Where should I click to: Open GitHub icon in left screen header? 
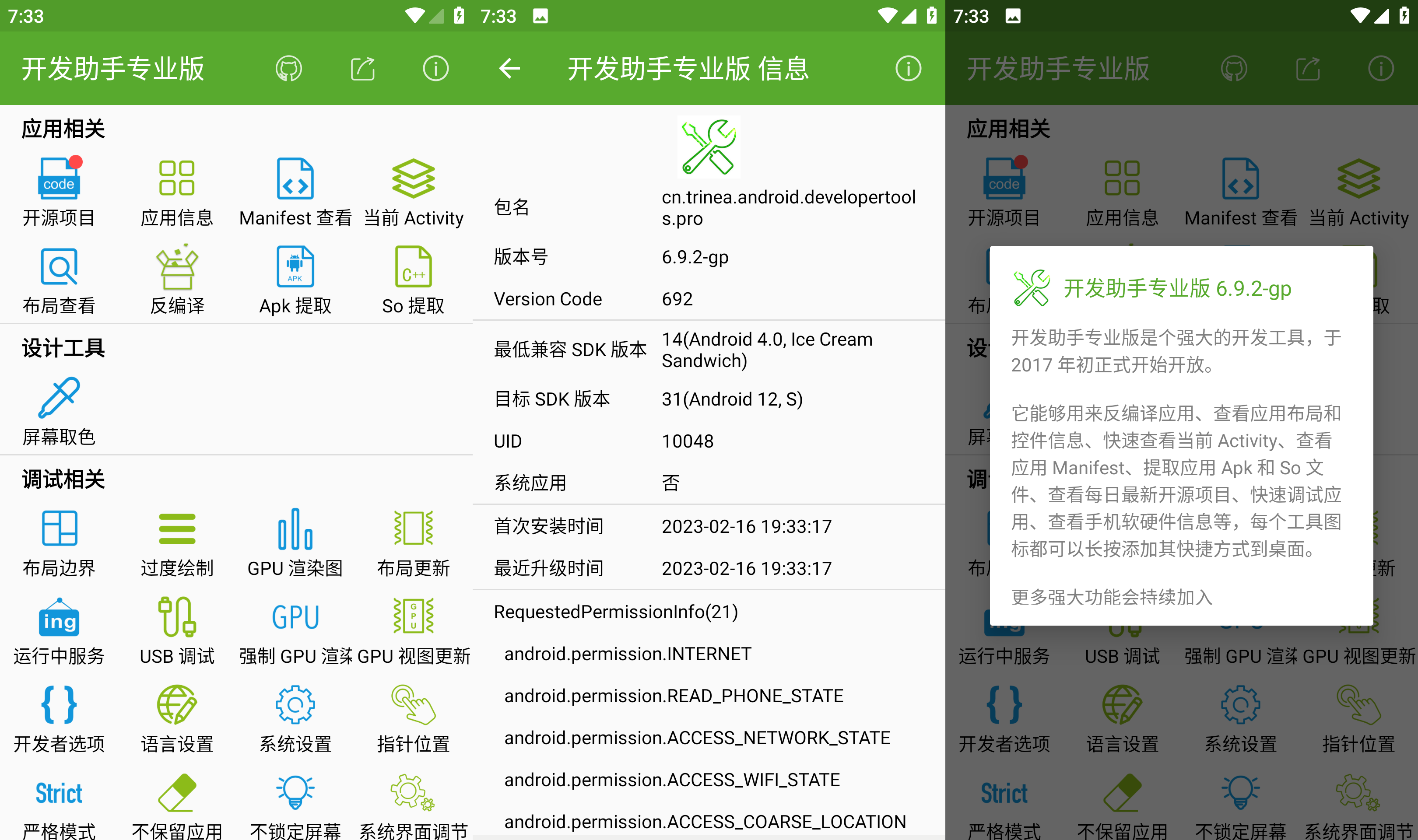point(289,69)
